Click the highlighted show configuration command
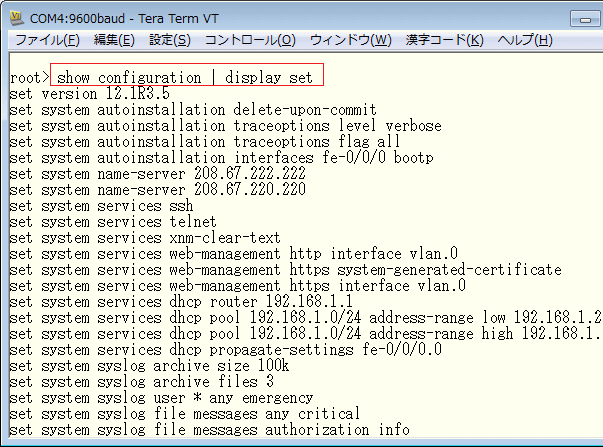The image size is (603, 447). click(187, 75)
